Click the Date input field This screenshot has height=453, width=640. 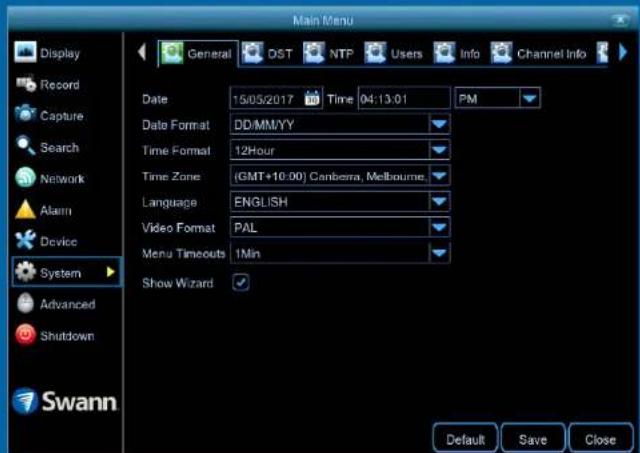tap(276, 98)
